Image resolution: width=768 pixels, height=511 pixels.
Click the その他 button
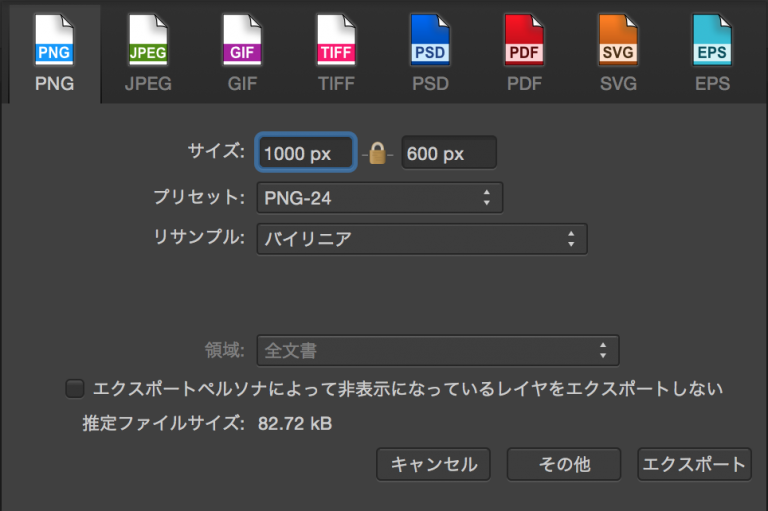point(564,464)
